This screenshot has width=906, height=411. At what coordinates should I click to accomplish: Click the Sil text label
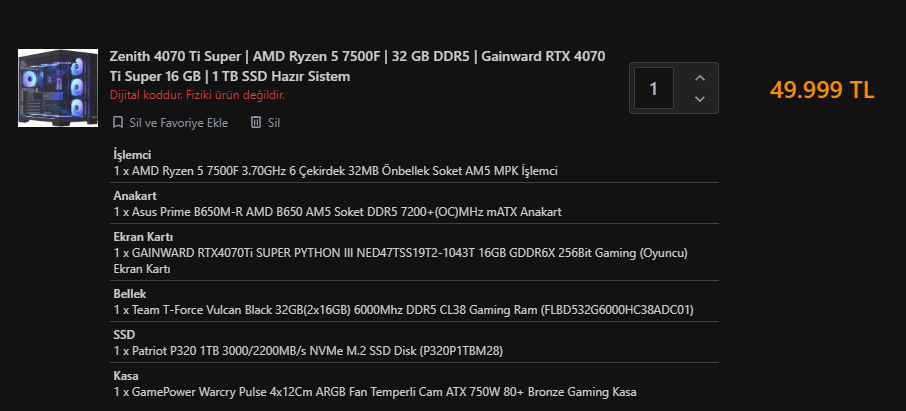(274, 122)
